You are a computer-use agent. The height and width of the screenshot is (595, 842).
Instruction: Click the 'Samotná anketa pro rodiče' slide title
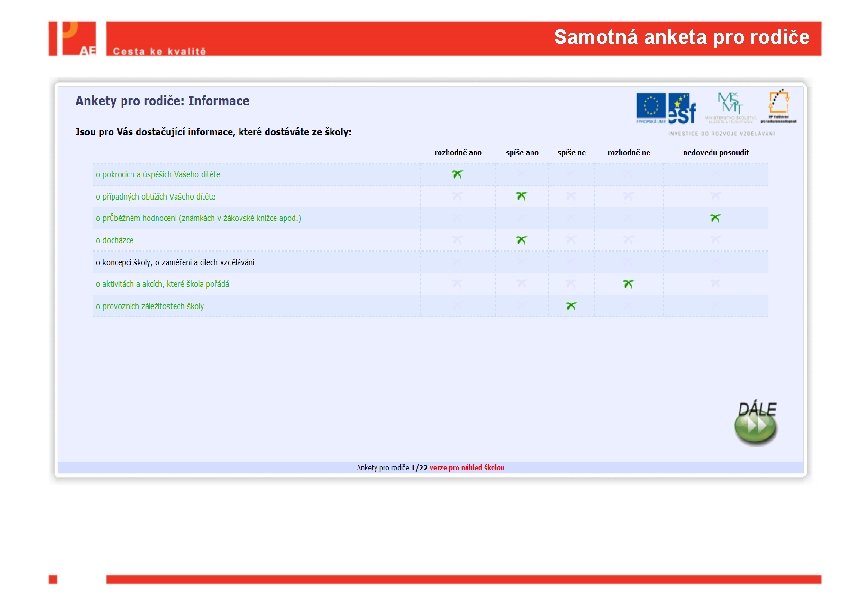click(681, 37)
